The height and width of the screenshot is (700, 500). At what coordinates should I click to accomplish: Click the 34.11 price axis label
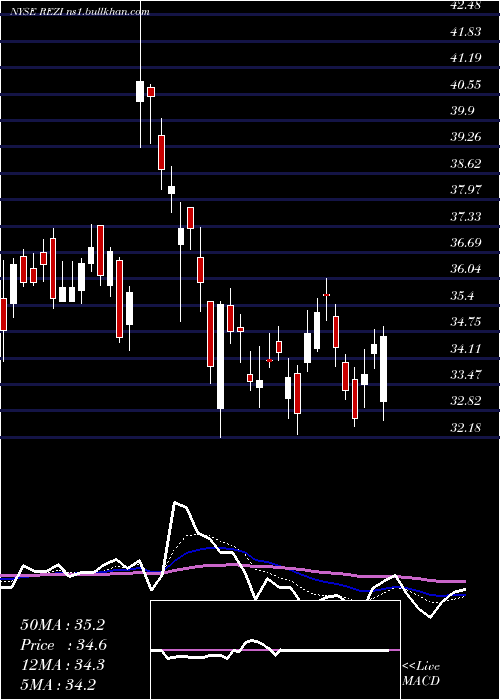coord(467,348)
